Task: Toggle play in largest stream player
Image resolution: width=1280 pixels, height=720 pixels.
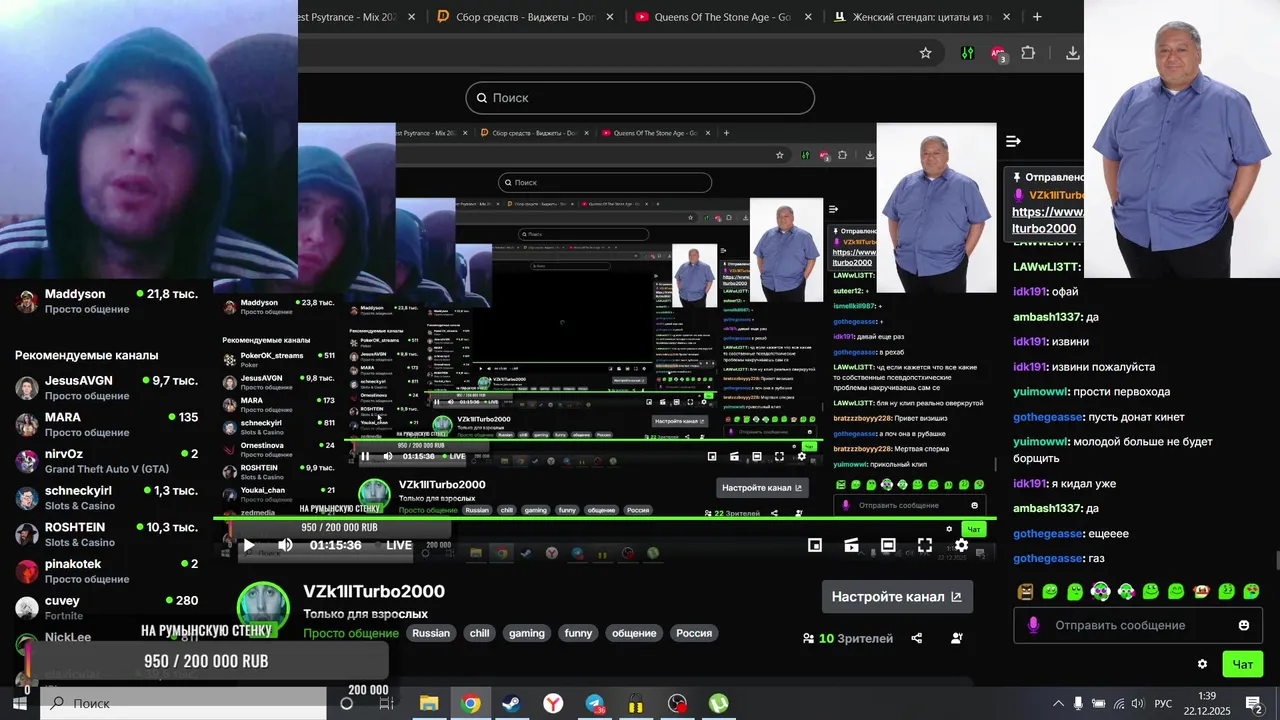Action: pos(249,545)
